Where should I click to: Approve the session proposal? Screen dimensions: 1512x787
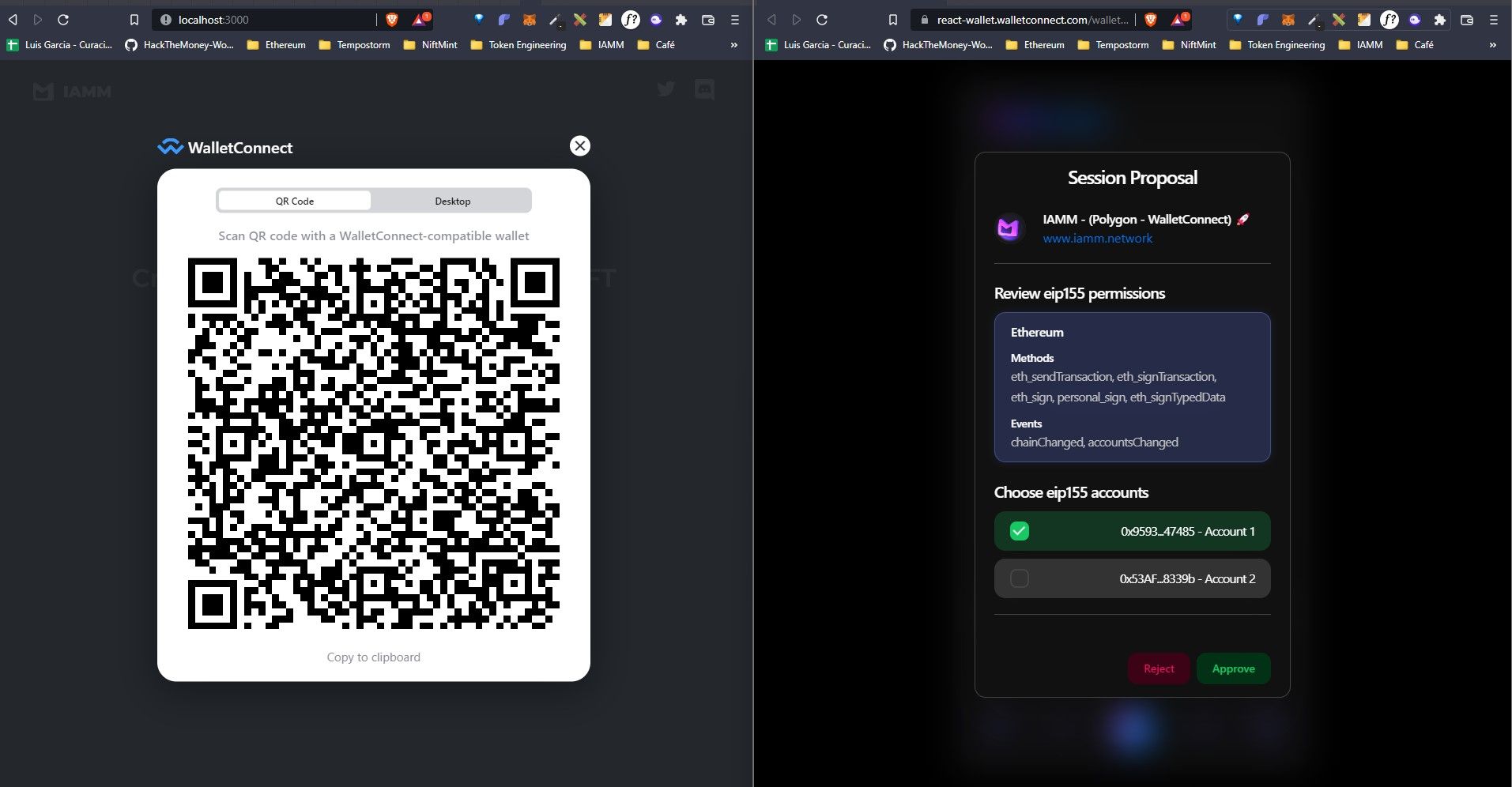coord(1233,668)
